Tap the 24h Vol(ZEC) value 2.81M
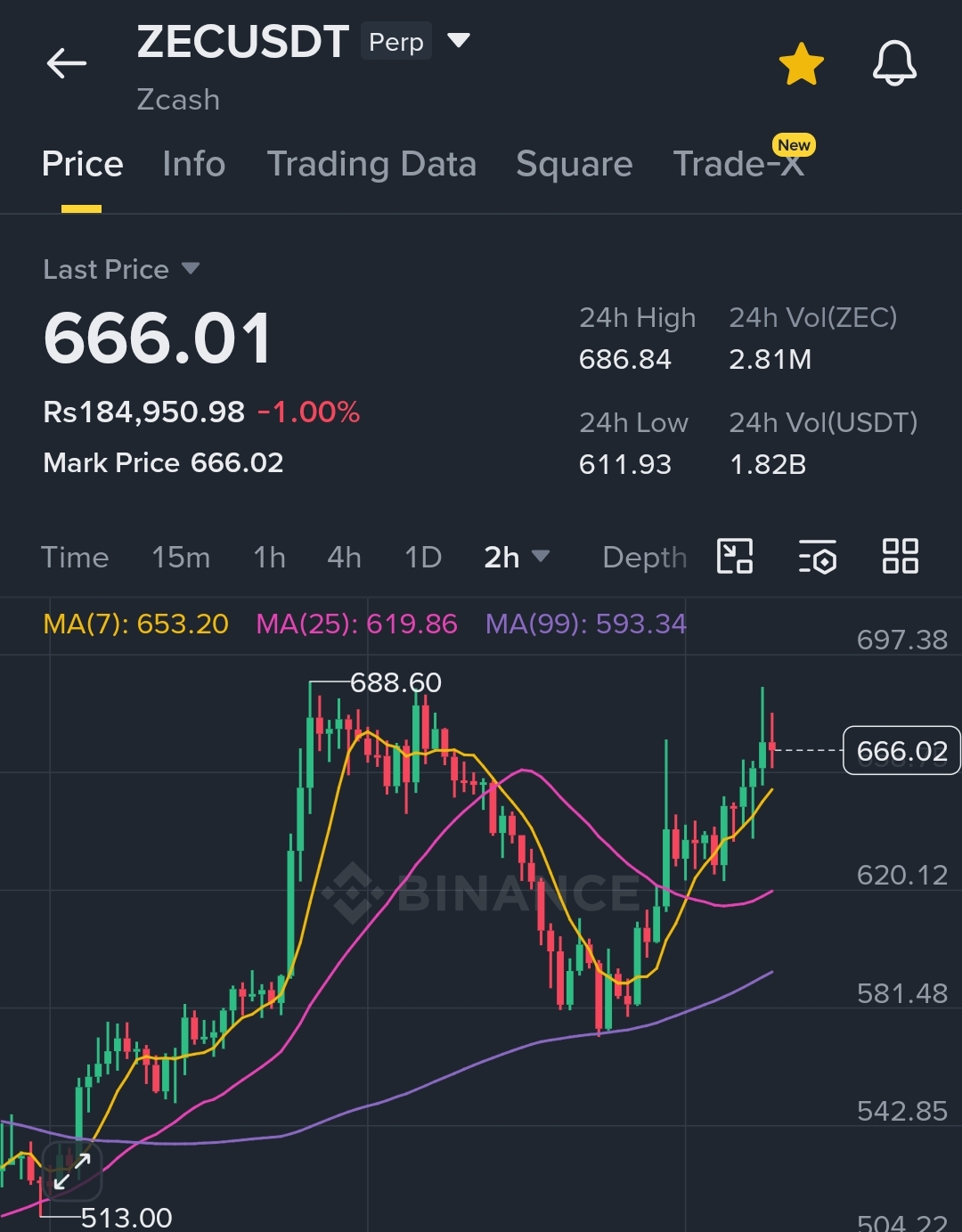Screen dimensions: 962x1232 (x=770, y=359)
